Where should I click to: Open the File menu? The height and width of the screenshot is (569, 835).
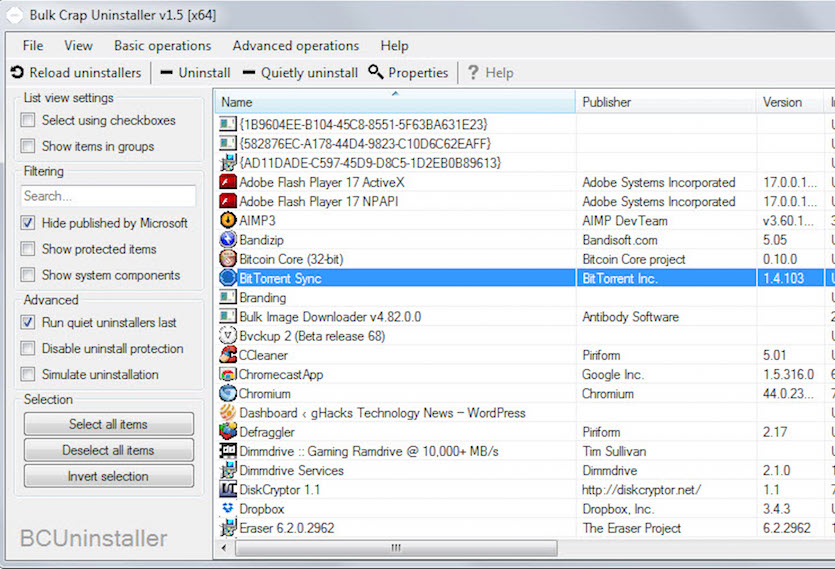point(33,46)
